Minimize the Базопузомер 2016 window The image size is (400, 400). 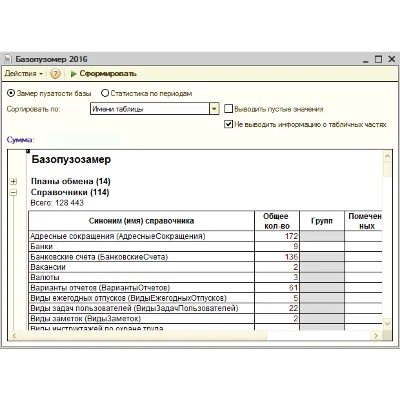click(366, 60)
